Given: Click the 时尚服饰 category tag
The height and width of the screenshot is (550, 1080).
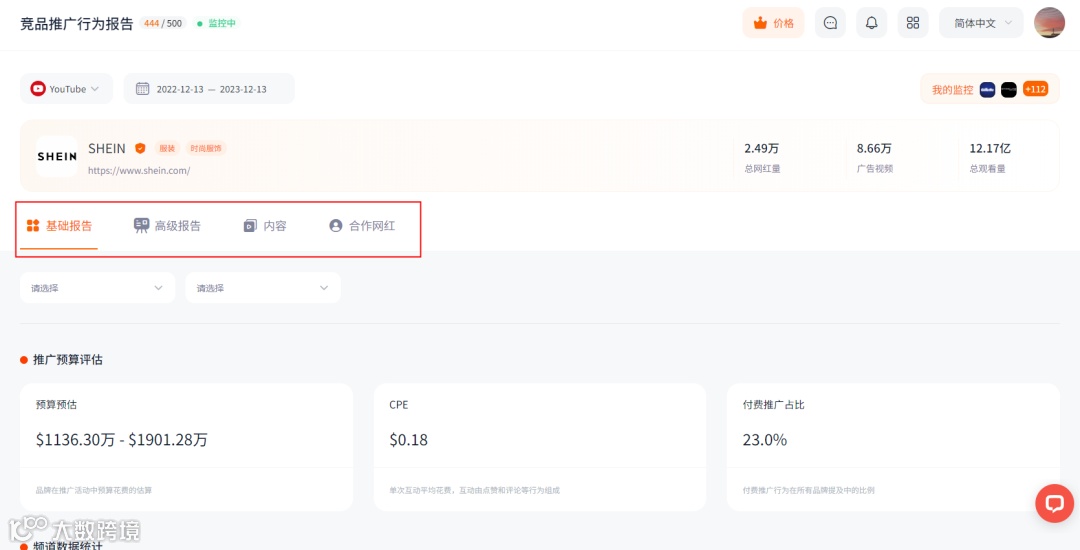Looking at the screenshot, I should [x=205, y=148].
